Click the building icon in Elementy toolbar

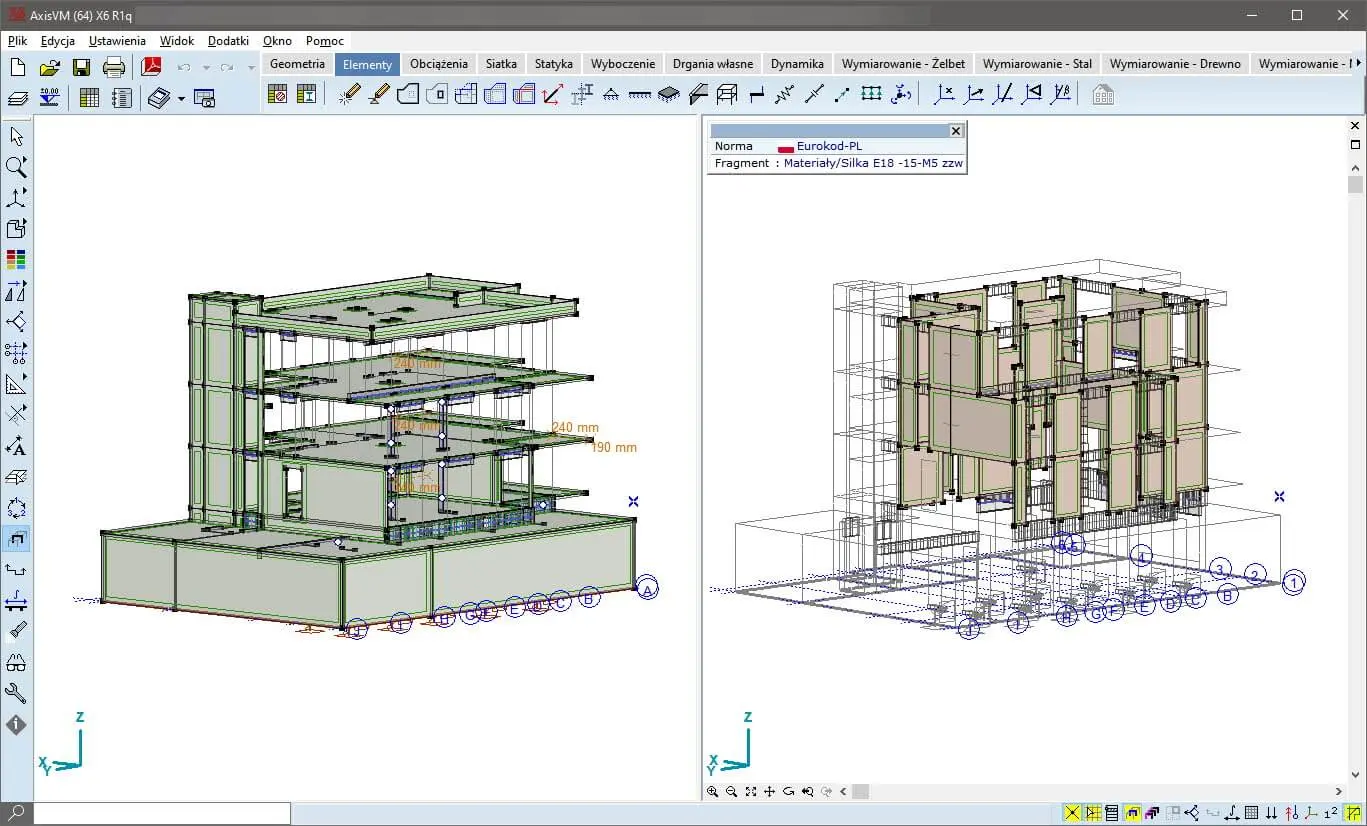point(1103,95)
